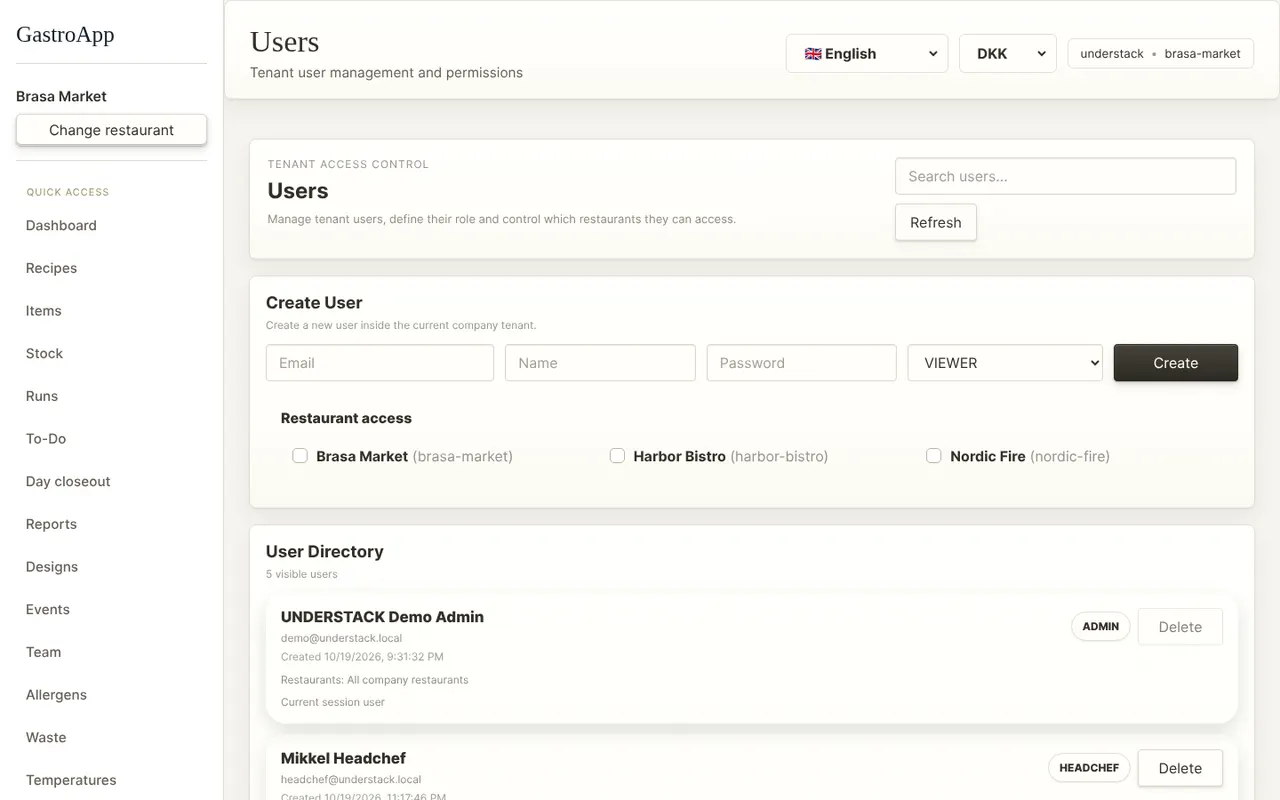Select To-Do in quick access
Screen dimensions: 1280x800
pyautogui.click(x=46, y=439)
